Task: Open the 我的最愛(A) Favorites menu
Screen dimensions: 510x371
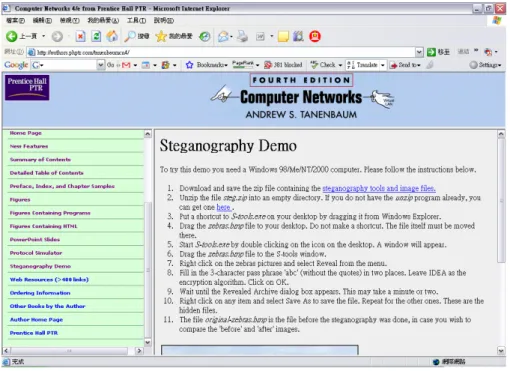Action: click(x=103, y=21)
